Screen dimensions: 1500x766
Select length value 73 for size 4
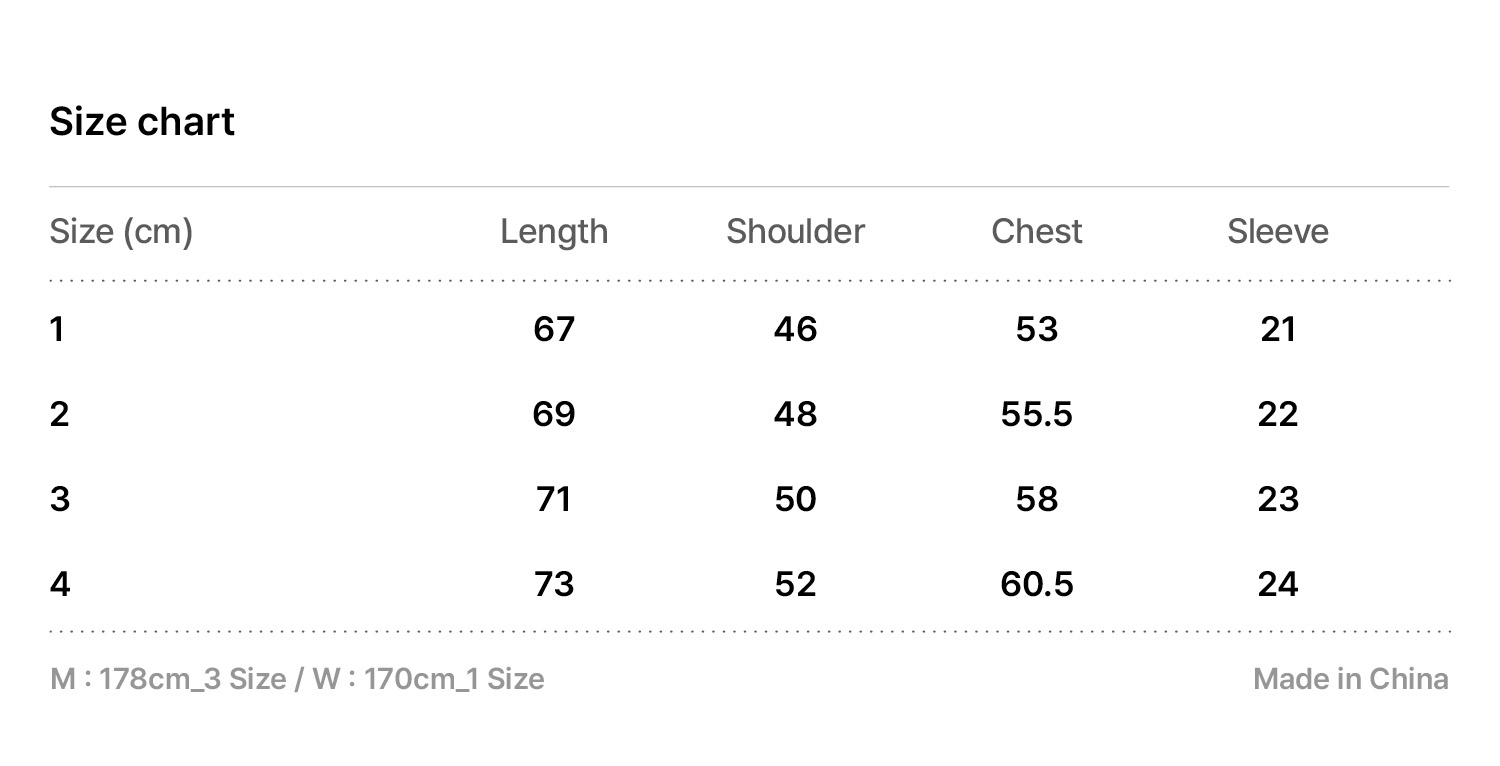[554, 584]
